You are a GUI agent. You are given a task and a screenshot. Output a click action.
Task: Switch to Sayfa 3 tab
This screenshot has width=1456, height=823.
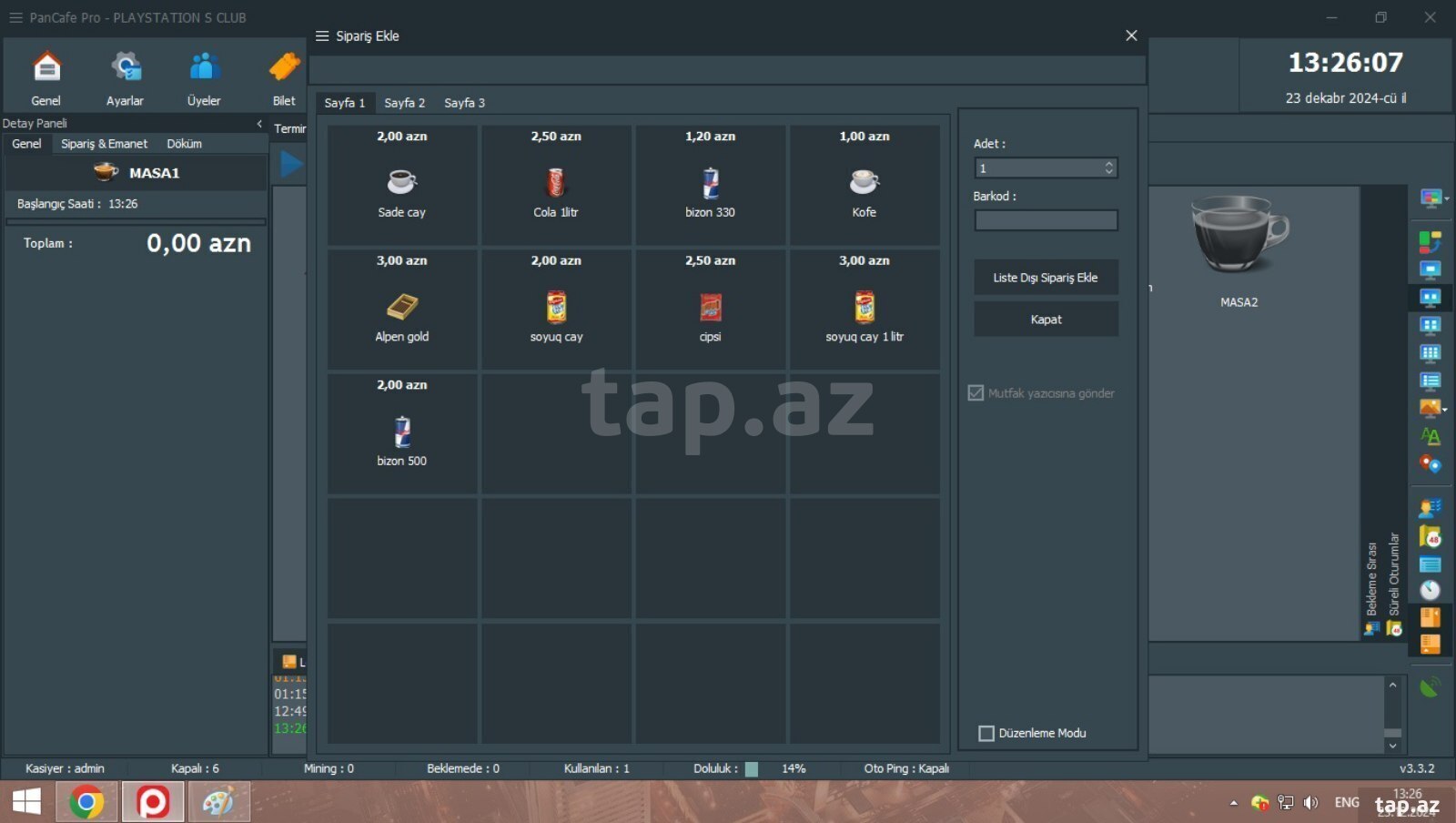[465, 103]
